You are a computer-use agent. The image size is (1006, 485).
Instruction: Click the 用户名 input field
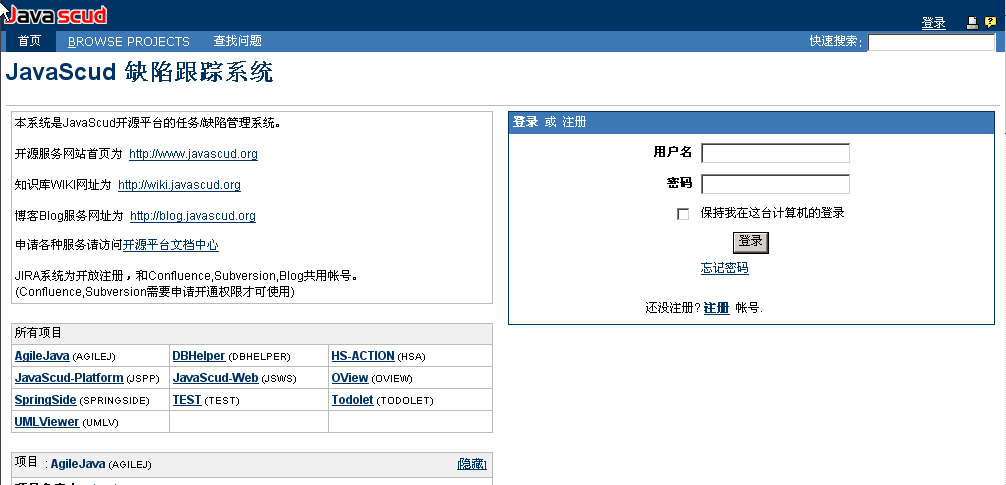775,153
